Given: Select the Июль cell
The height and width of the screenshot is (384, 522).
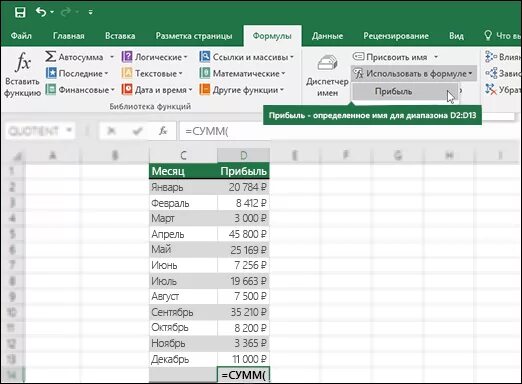Looking at the screenshot, I should (x=183, y=281).
